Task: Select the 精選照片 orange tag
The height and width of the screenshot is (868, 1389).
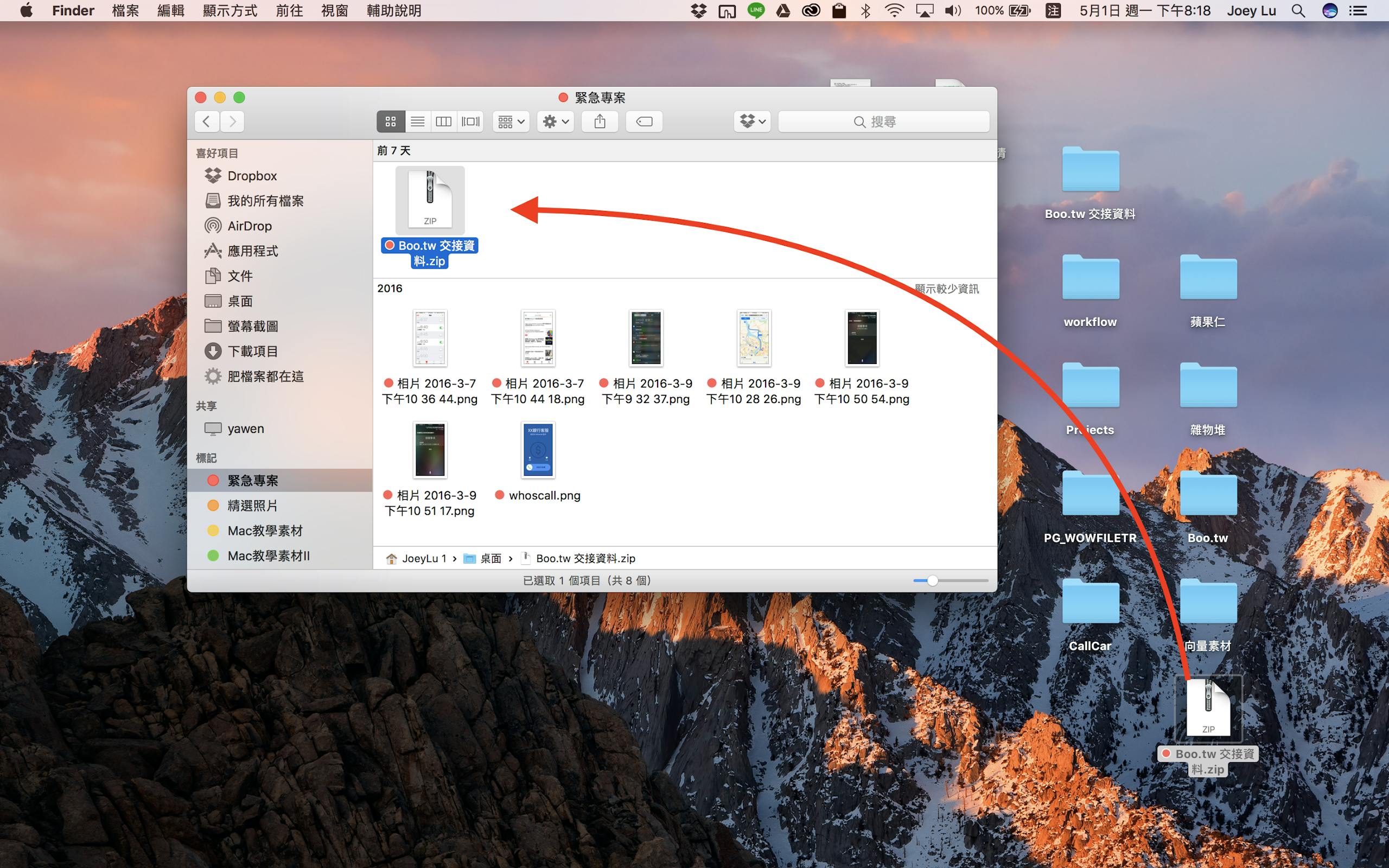Action: click(252, 506)
